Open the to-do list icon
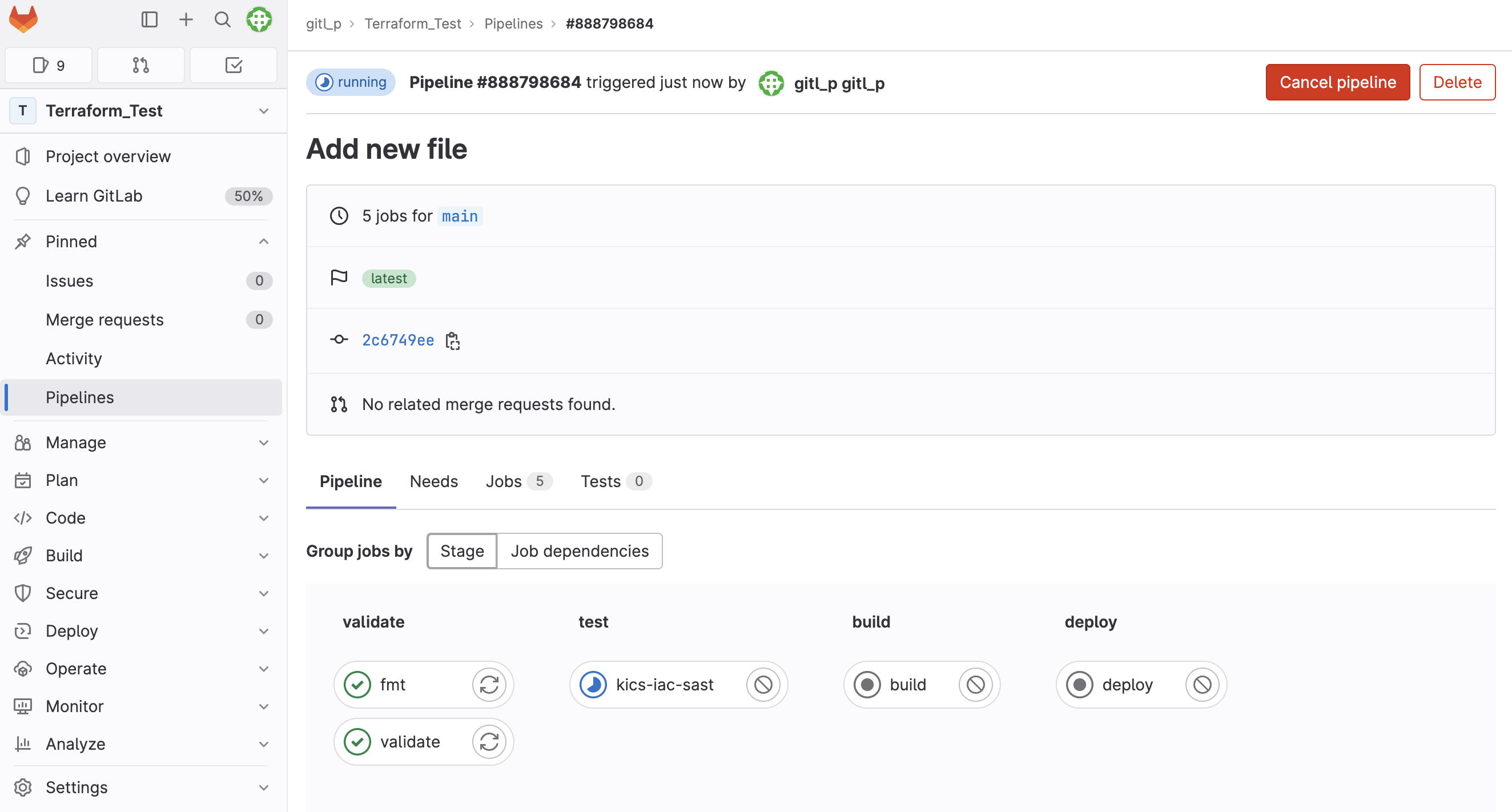Screen dimensions: 1512x812 [x=233, y=65]
